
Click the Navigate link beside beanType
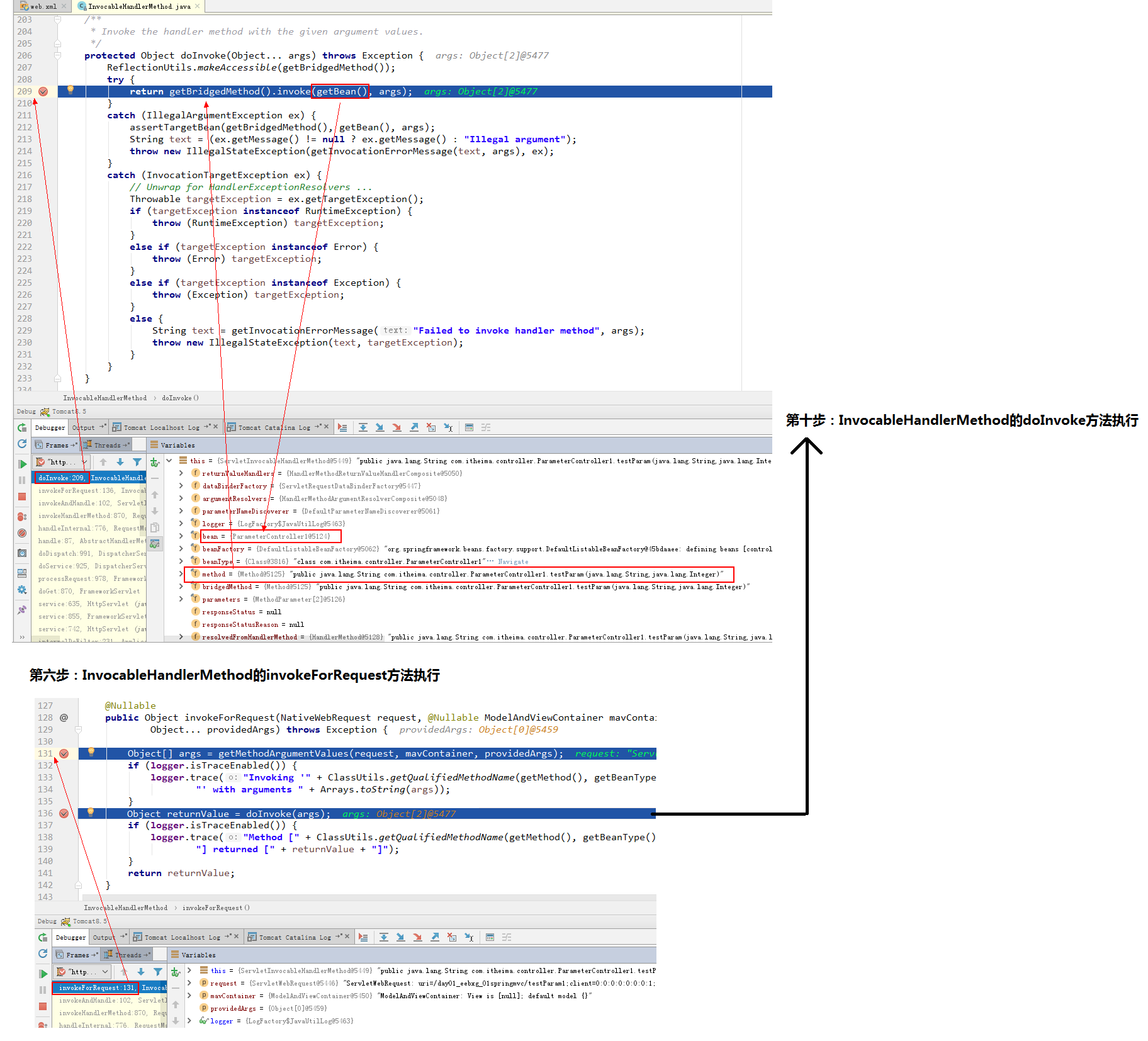(x=513, y=561)
